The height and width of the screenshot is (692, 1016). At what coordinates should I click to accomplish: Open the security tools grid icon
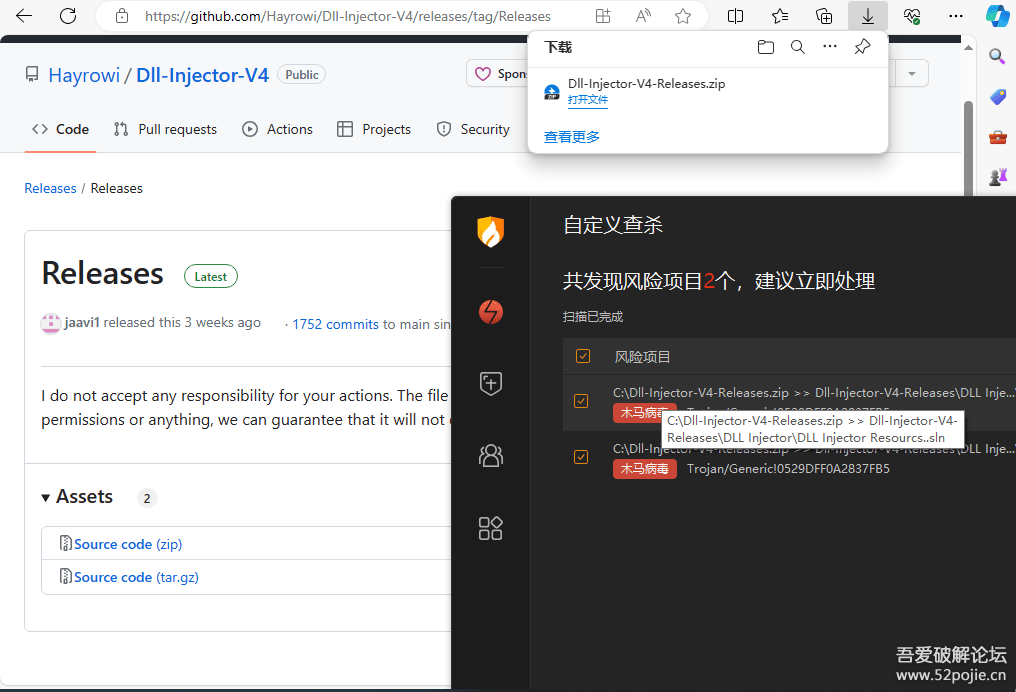pos(491,528)
